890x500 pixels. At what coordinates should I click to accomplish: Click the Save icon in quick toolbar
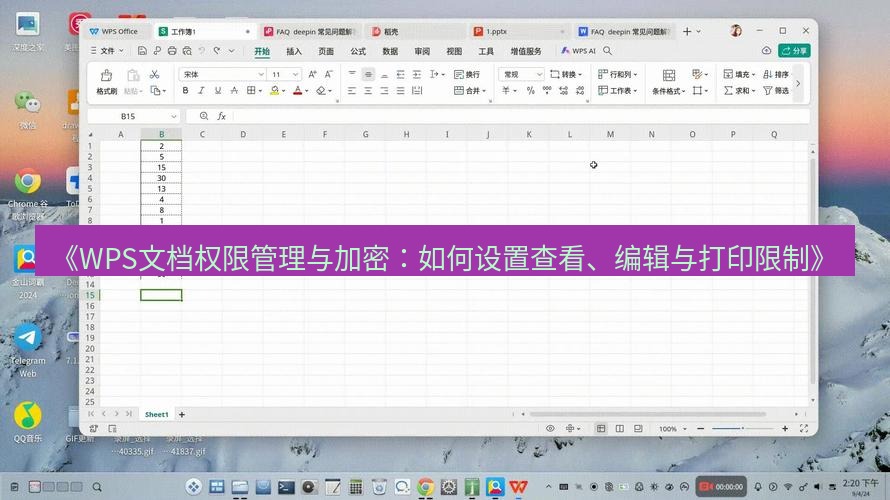coord(142,51)
